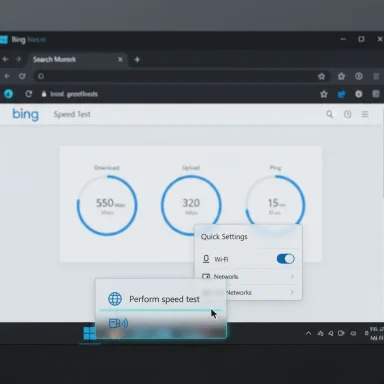
Task: Toggle the Wi-Fi switch off
Action: pyautogui.click(x=286, y=259)
